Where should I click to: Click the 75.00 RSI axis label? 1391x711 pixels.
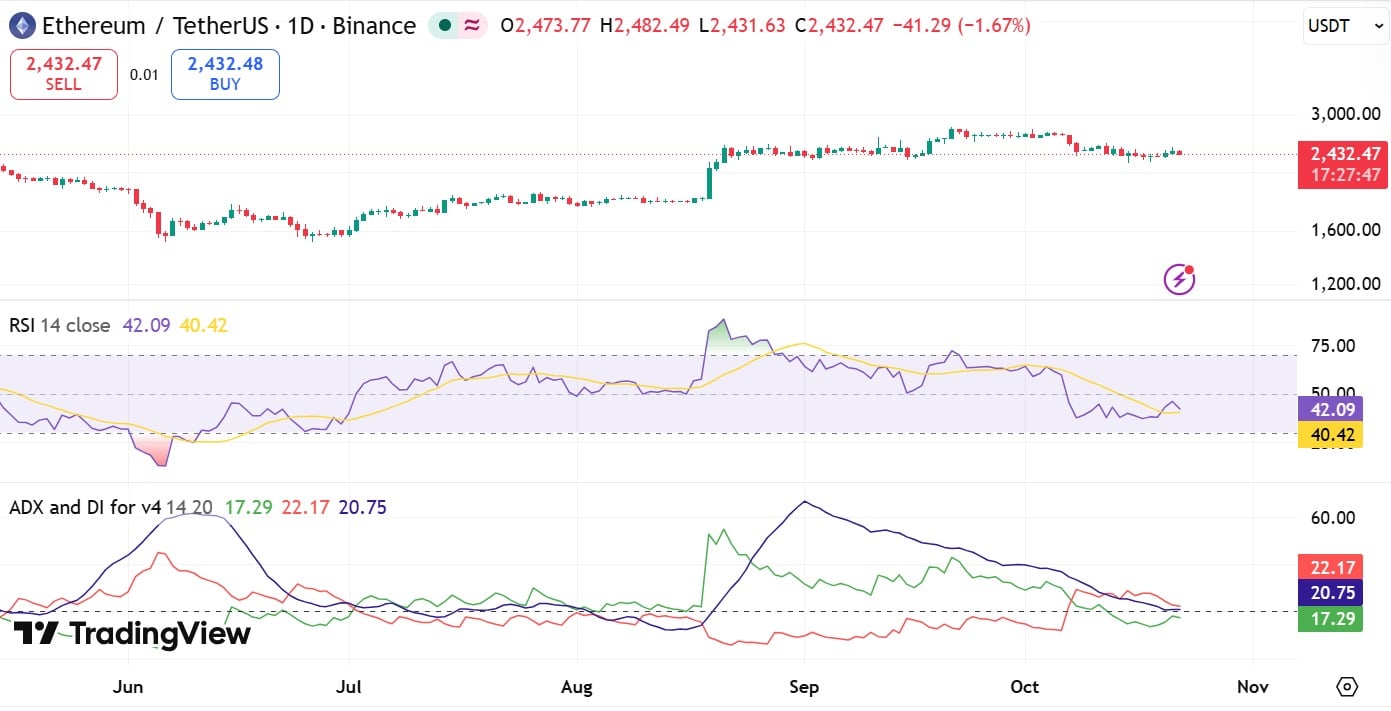[x=1332, y=346]
